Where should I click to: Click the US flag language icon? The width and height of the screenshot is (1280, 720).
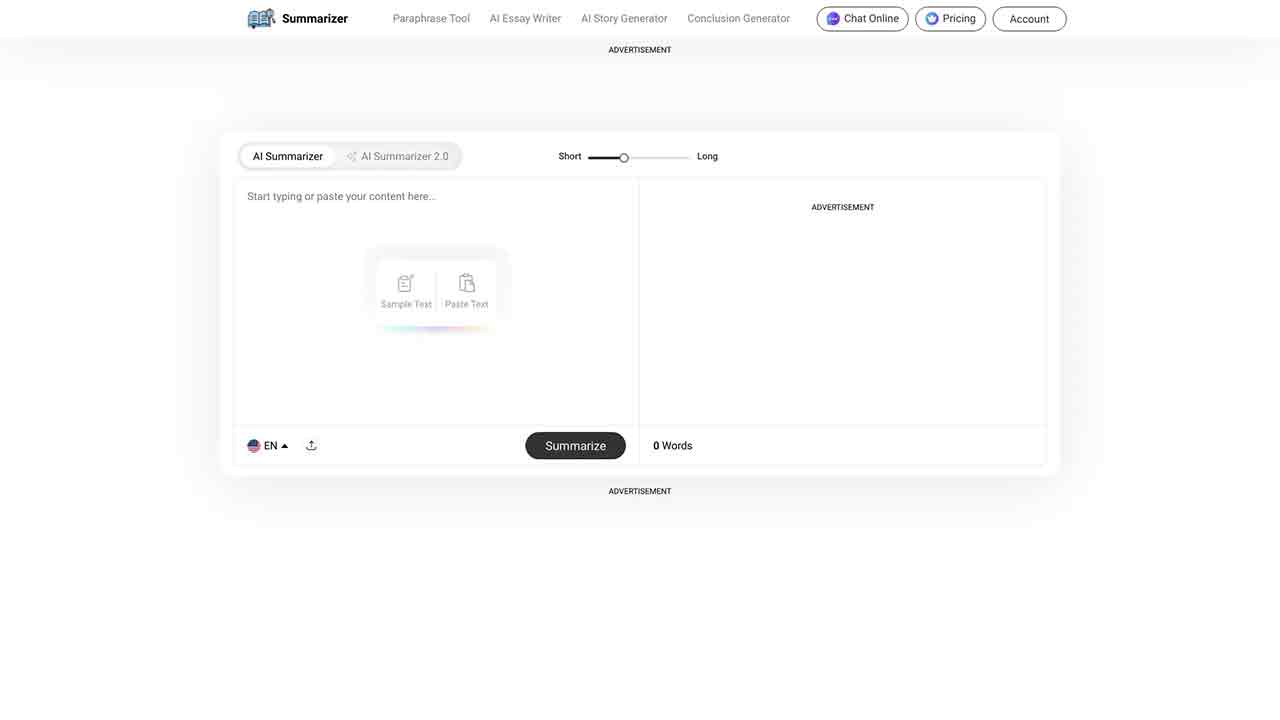[x=254, y=446]
